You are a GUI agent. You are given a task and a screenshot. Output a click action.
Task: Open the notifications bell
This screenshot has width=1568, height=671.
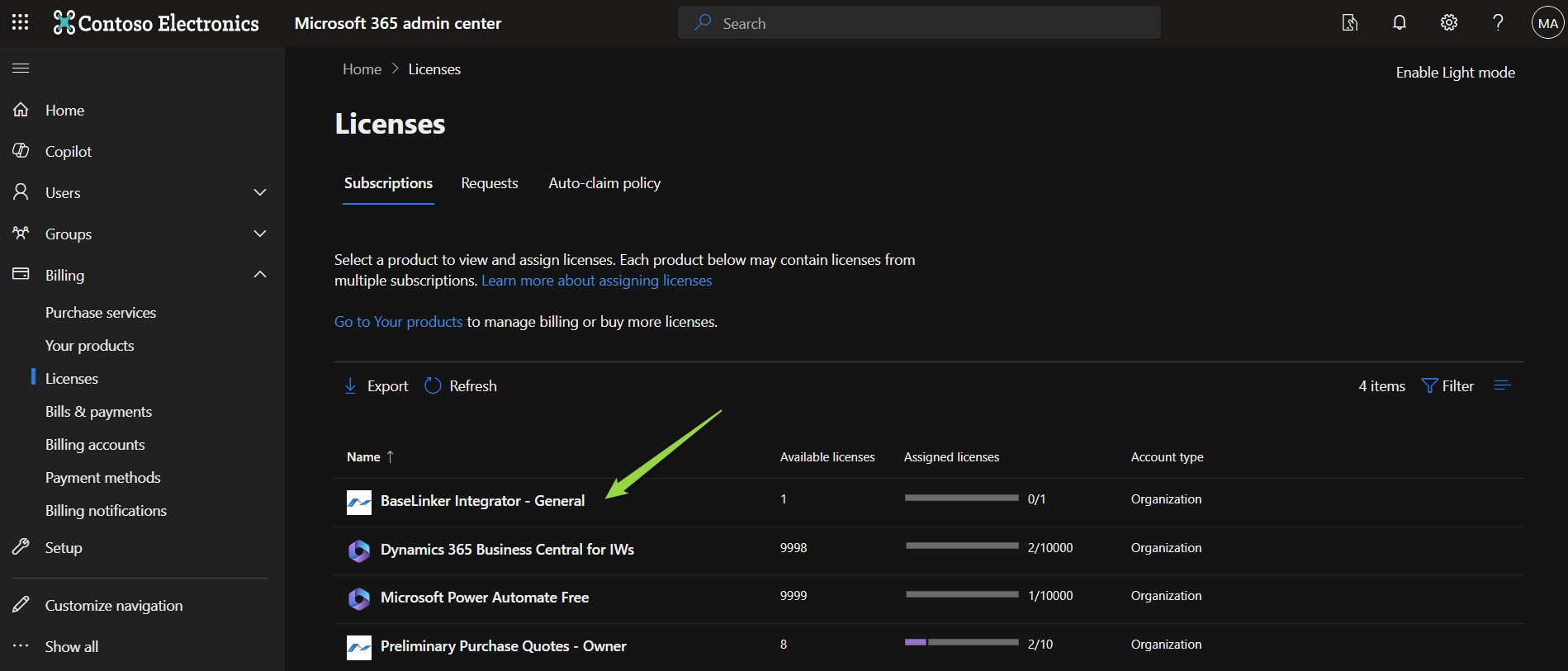(1400, 23)
